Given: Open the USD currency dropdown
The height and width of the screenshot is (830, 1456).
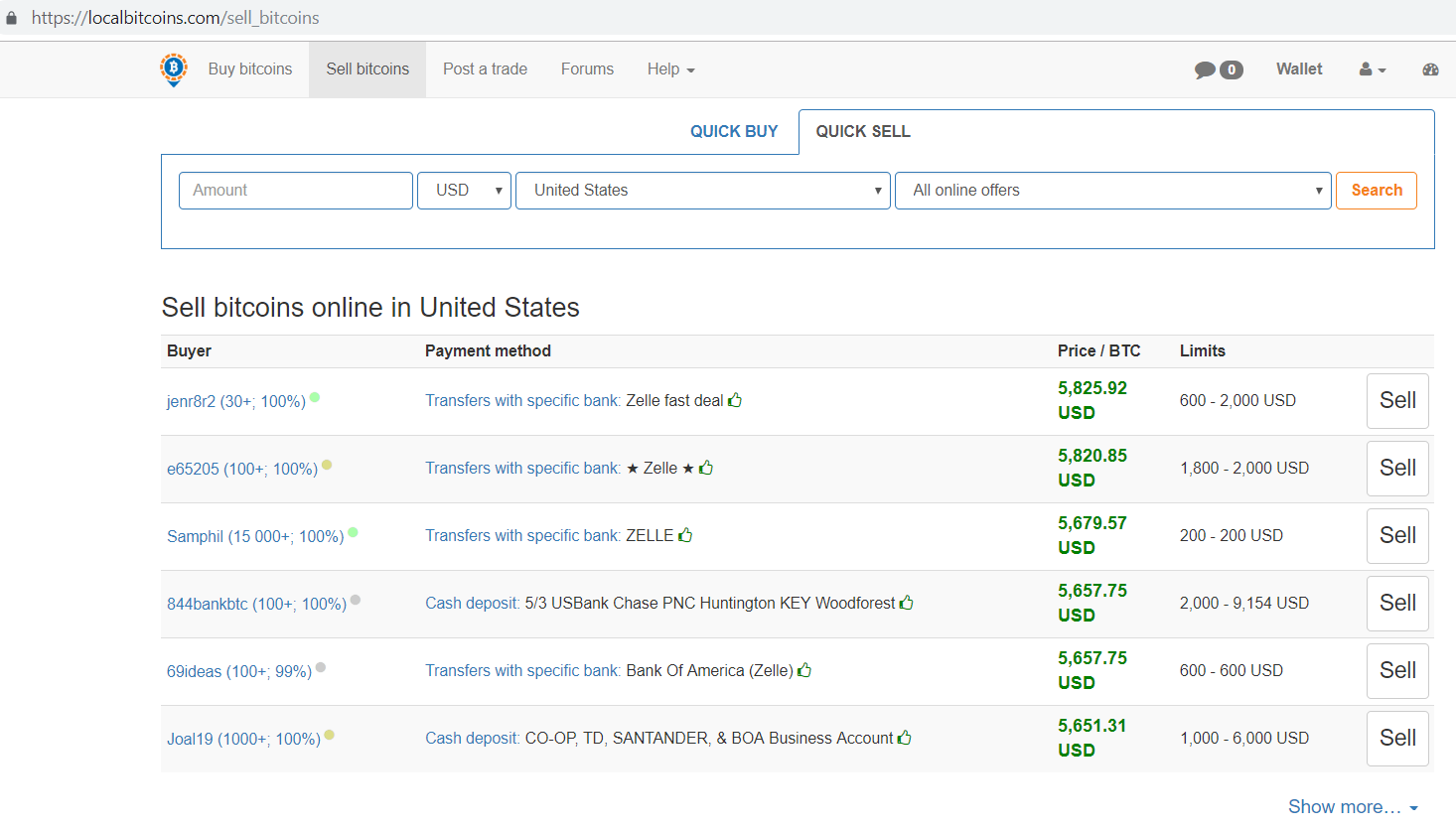Looking at the screenshot, I should click(465, 191).
